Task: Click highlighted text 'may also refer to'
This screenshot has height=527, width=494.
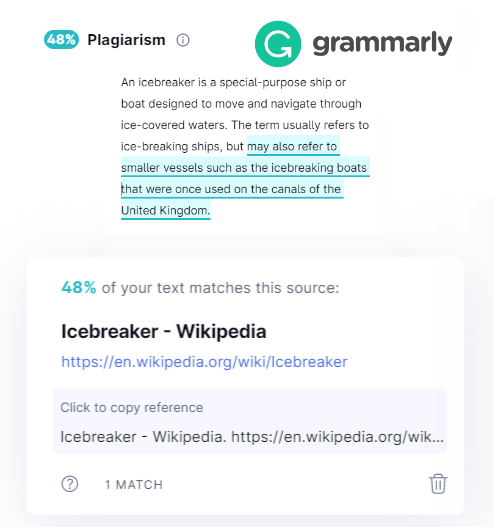Action: click(x=292, y=147)
